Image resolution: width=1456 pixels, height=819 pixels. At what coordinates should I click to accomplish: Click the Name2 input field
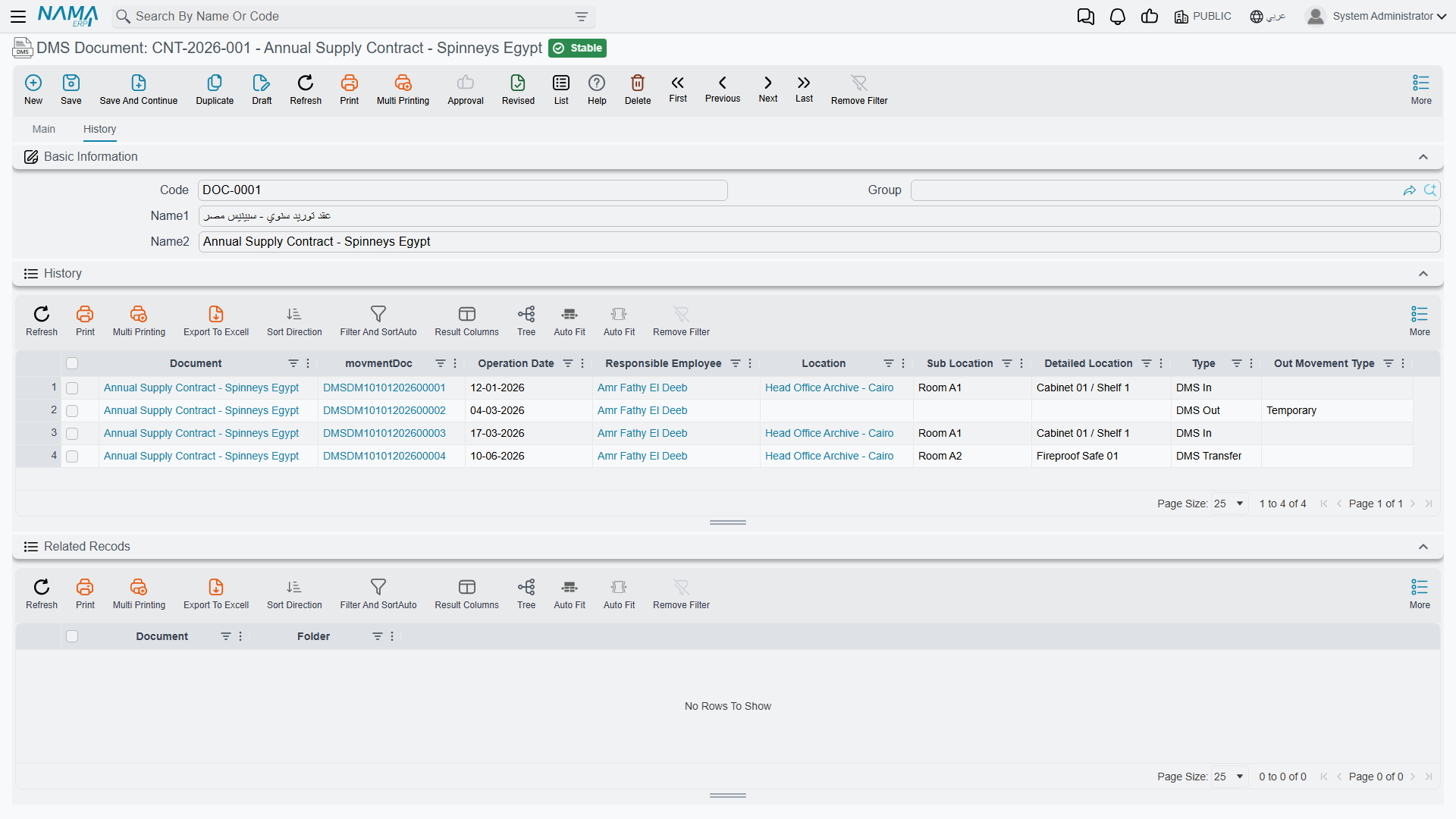819,242
